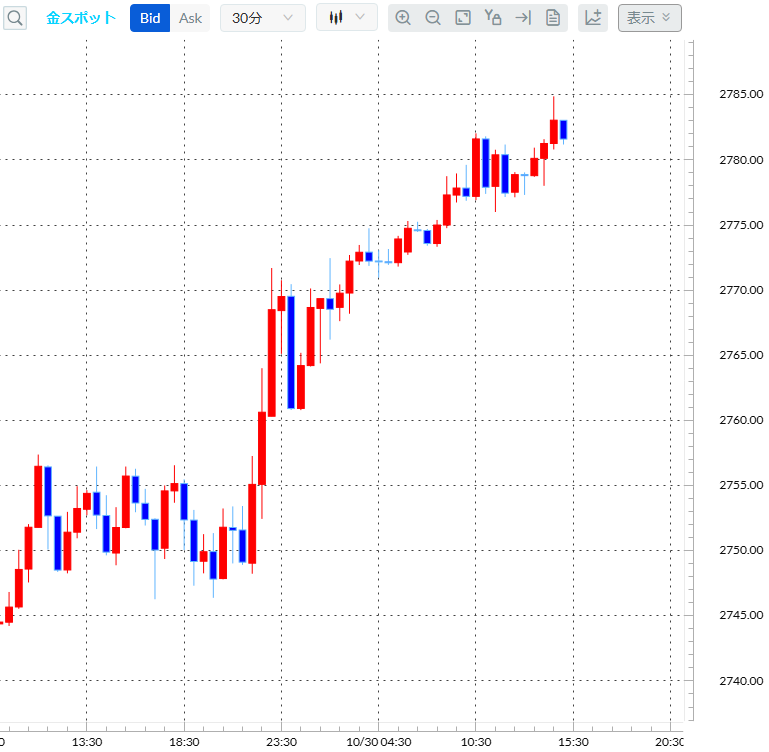Click the 2750.00 price axis label

[741, 550]
